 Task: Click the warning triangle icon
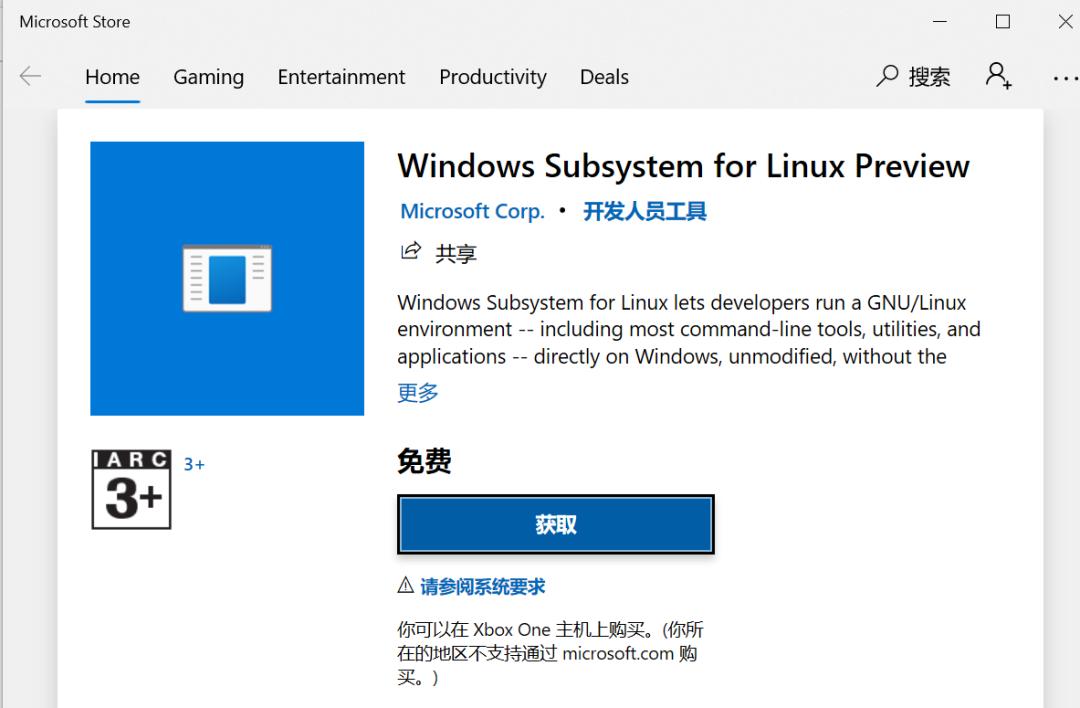(x=405, y=585)
